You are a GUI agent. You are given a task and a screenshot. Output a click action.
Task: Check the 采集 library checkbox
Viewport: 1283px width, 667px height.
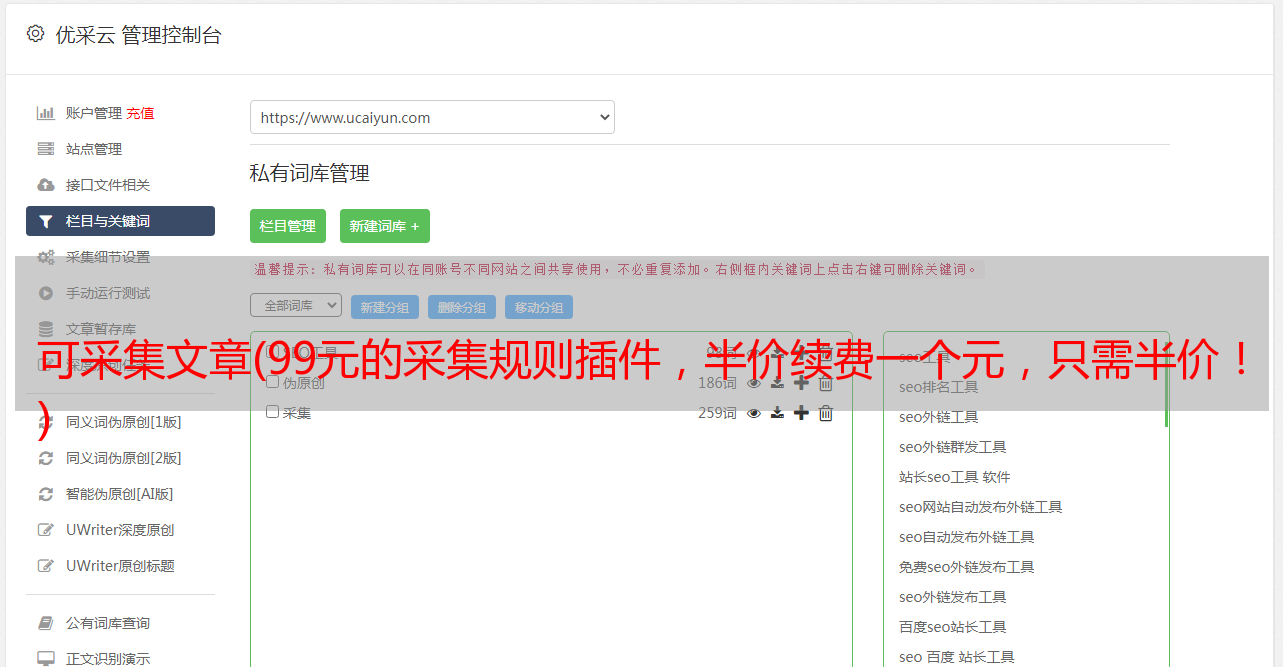tap(272, 412)
